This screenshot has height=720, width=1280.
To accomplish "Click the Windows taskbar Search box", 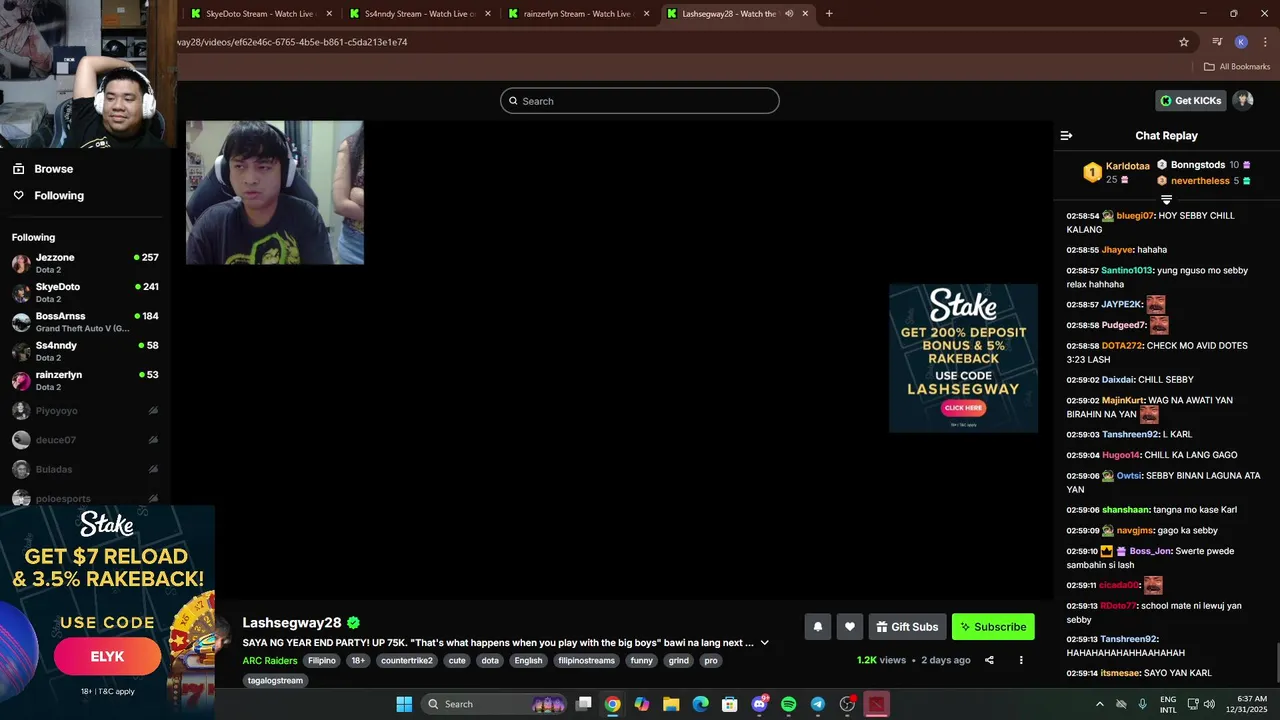I will tap(495, 704).
